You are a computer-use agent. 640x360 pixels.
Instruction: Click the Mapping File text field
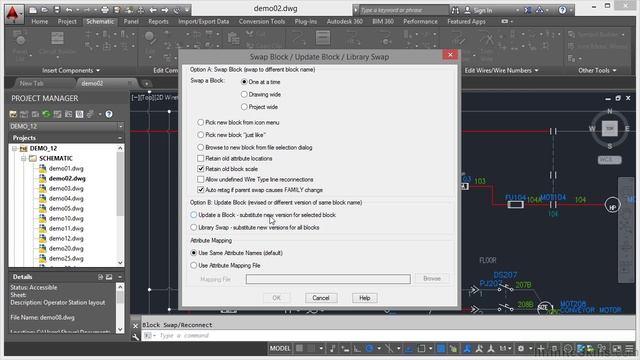coord(328,279)
